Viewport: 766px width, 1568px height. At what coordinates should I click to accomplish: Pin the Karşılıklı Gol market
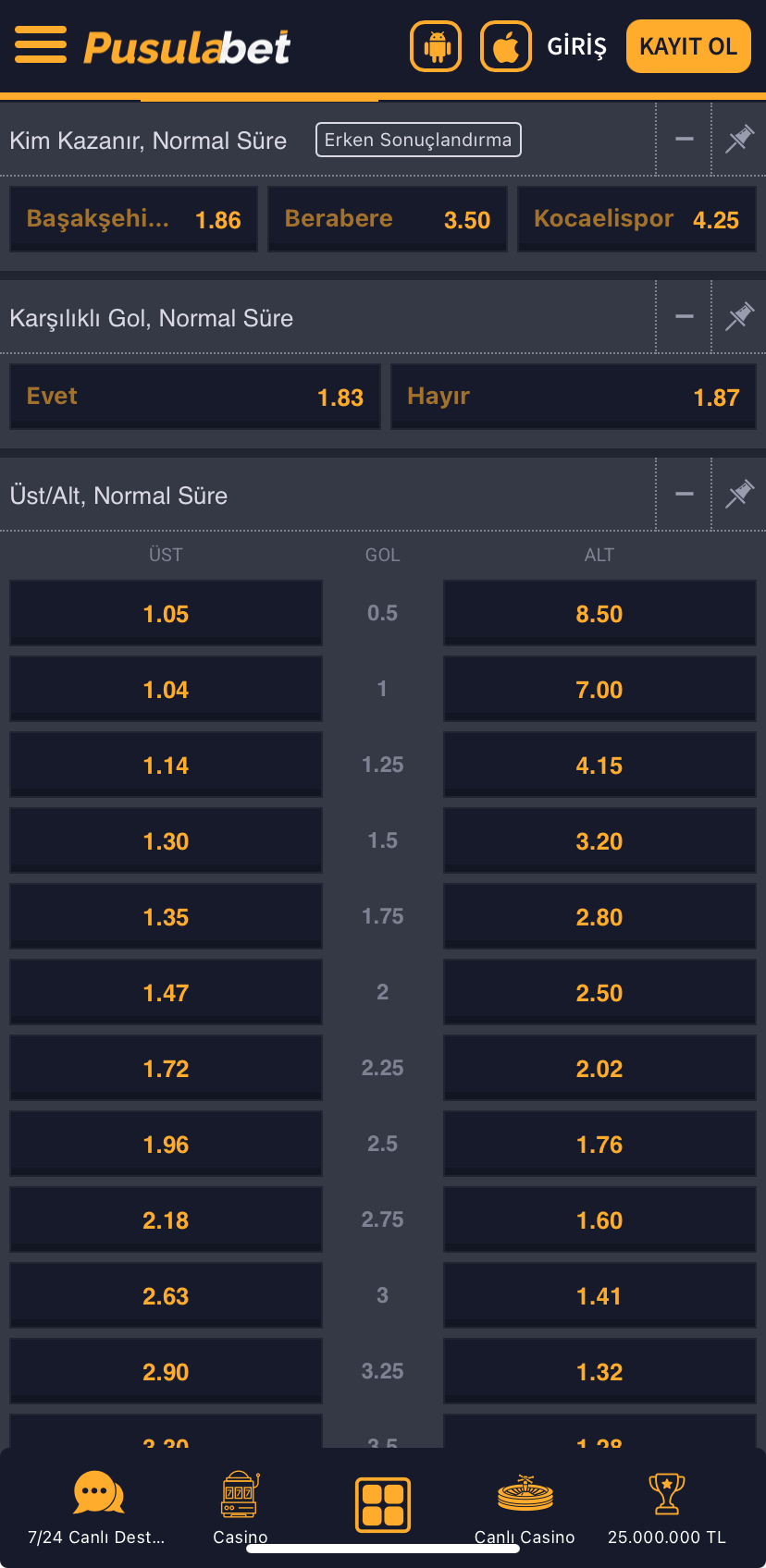pos(739,317)
